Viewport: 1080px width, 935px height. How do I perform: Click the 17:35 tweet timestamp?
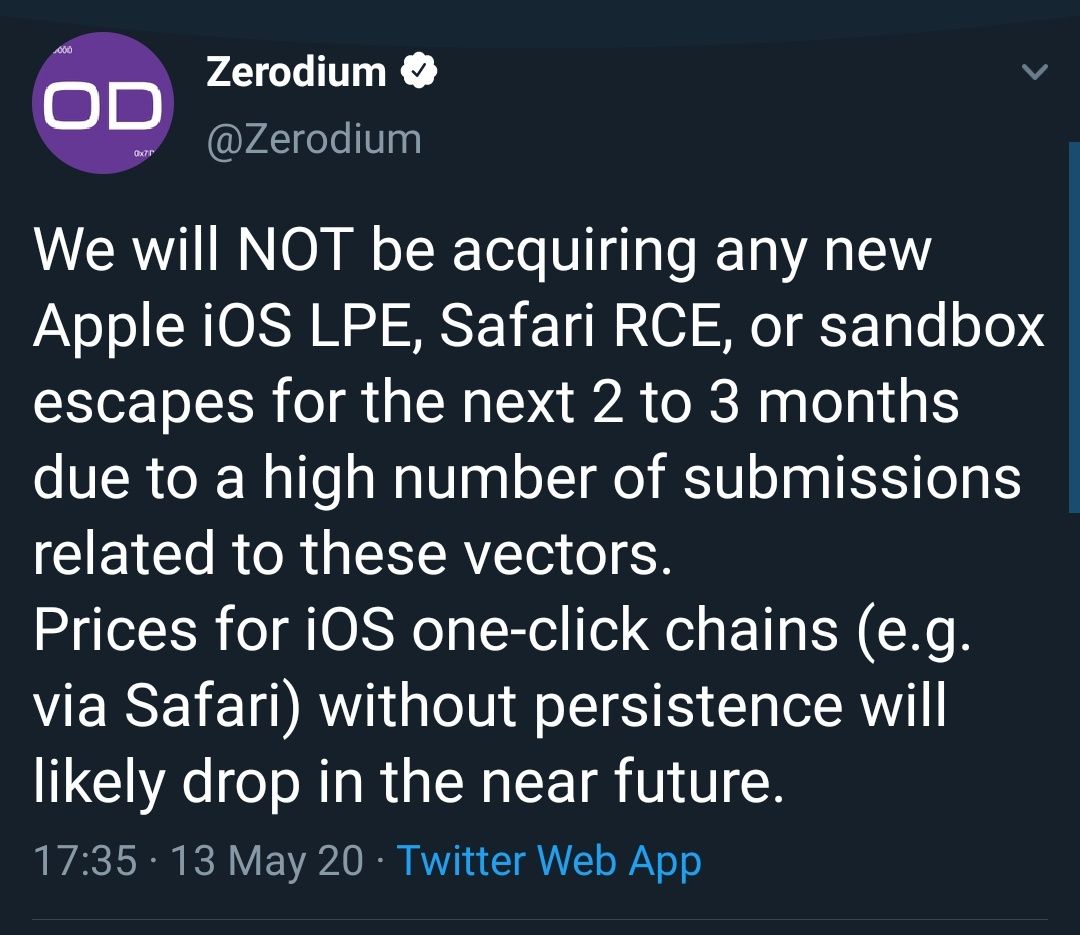[x=85, y=860]
